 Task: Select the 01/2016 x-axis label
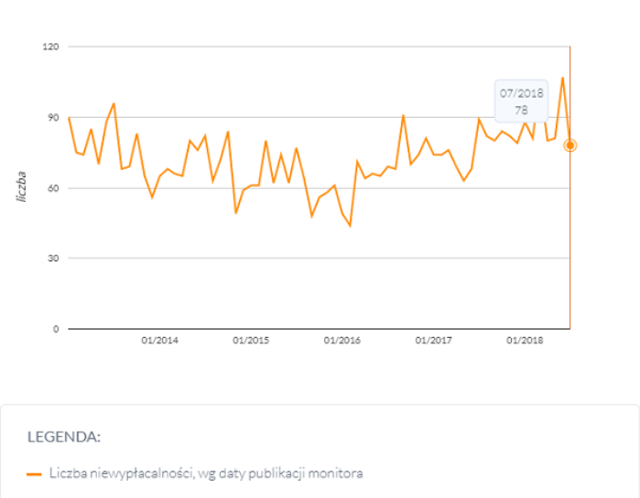coord(342,340)
